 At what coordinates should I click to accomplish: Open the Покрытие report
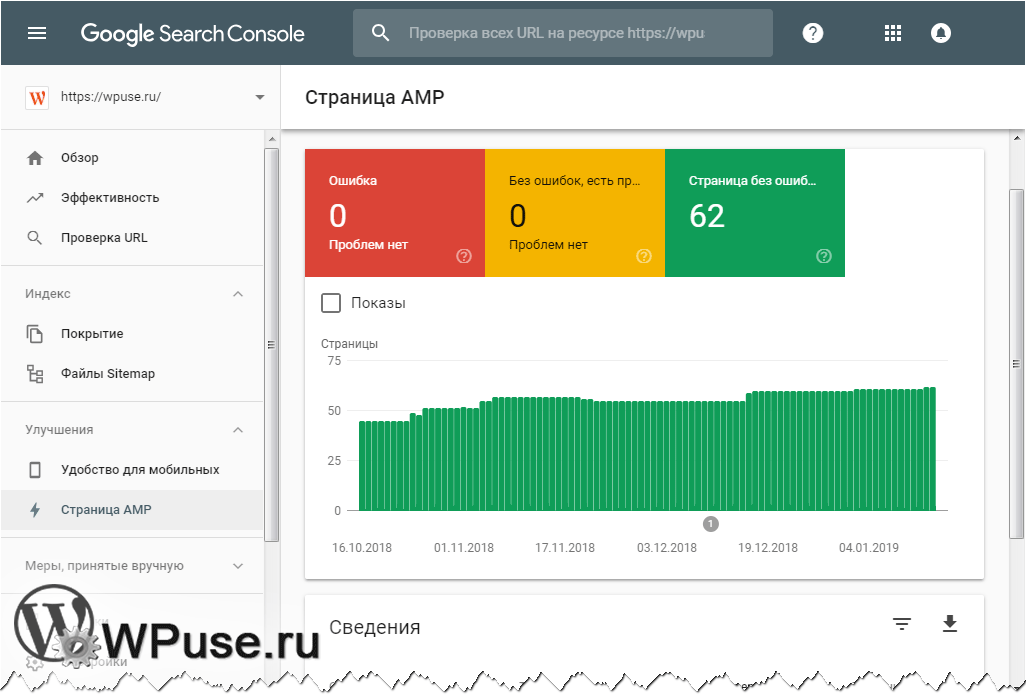pyautogui.click(x=92, y=334)
